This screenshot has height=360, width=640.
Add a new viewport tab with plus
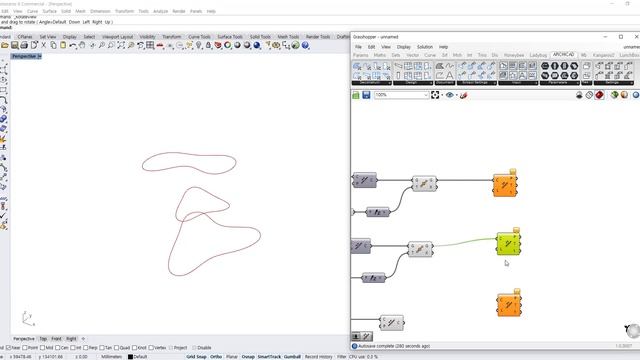(83, 339)
